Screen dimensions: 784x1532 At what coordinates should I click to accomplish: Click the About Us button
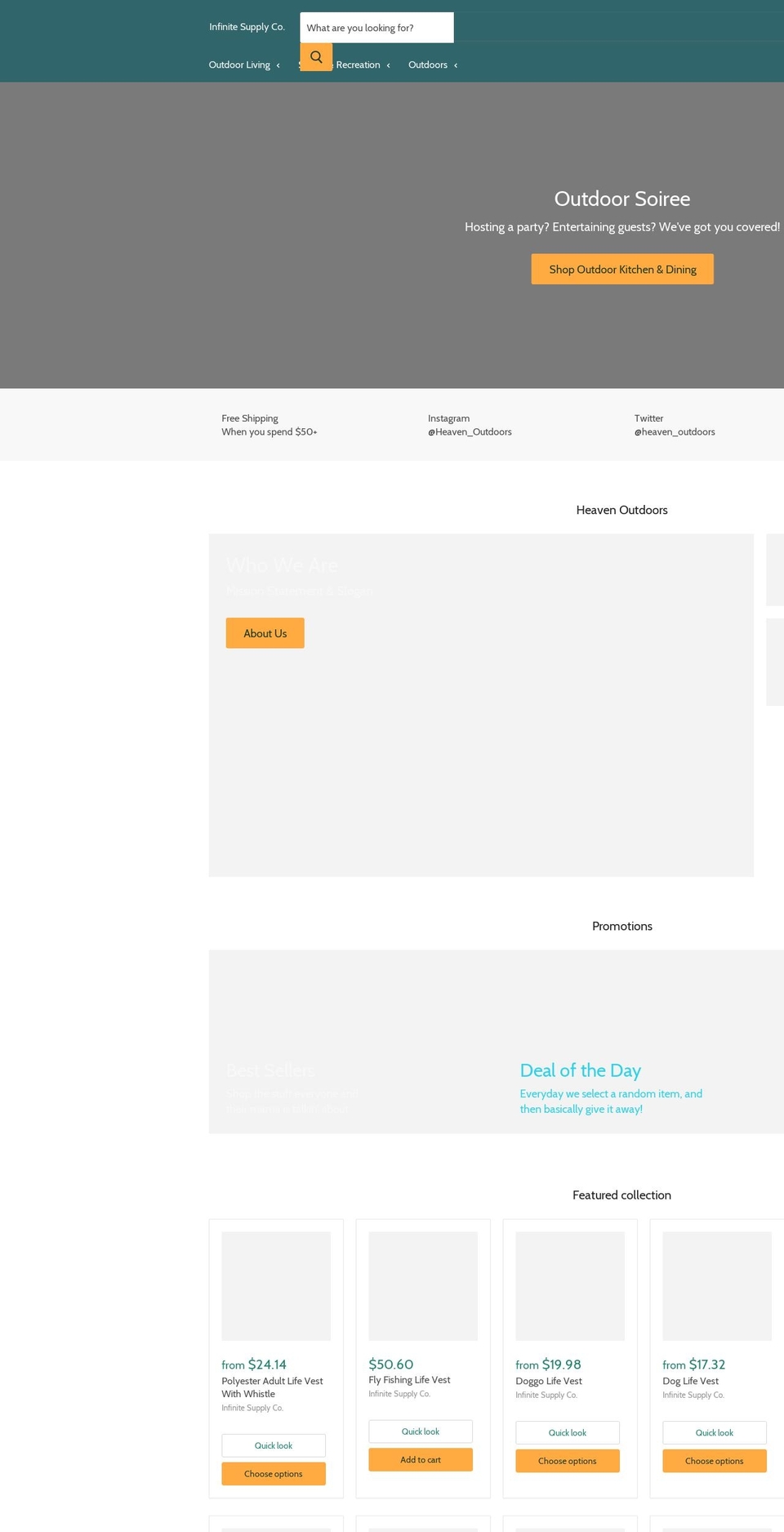[265, 633]
